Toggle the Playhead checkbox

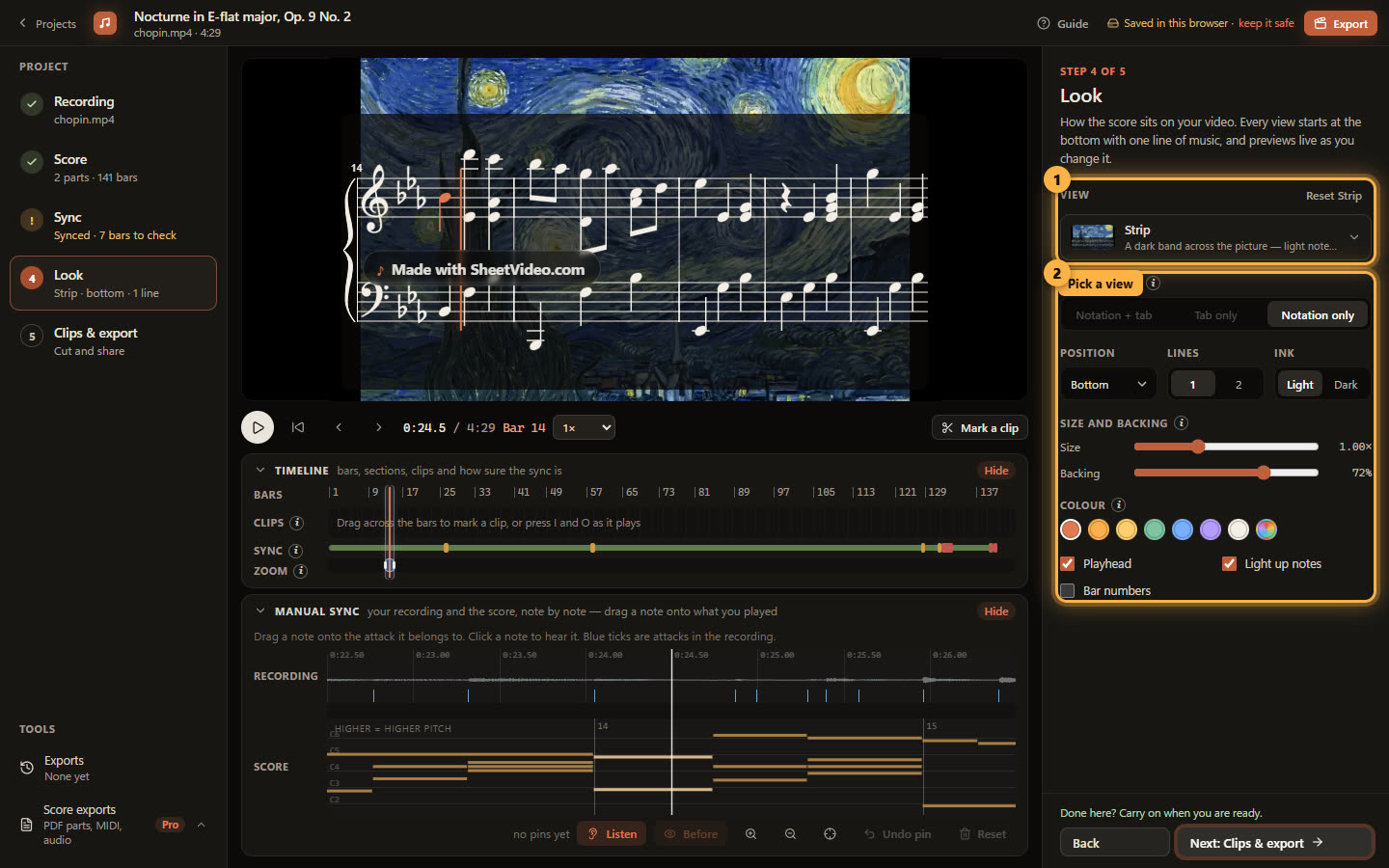(x=1068, y=563)
